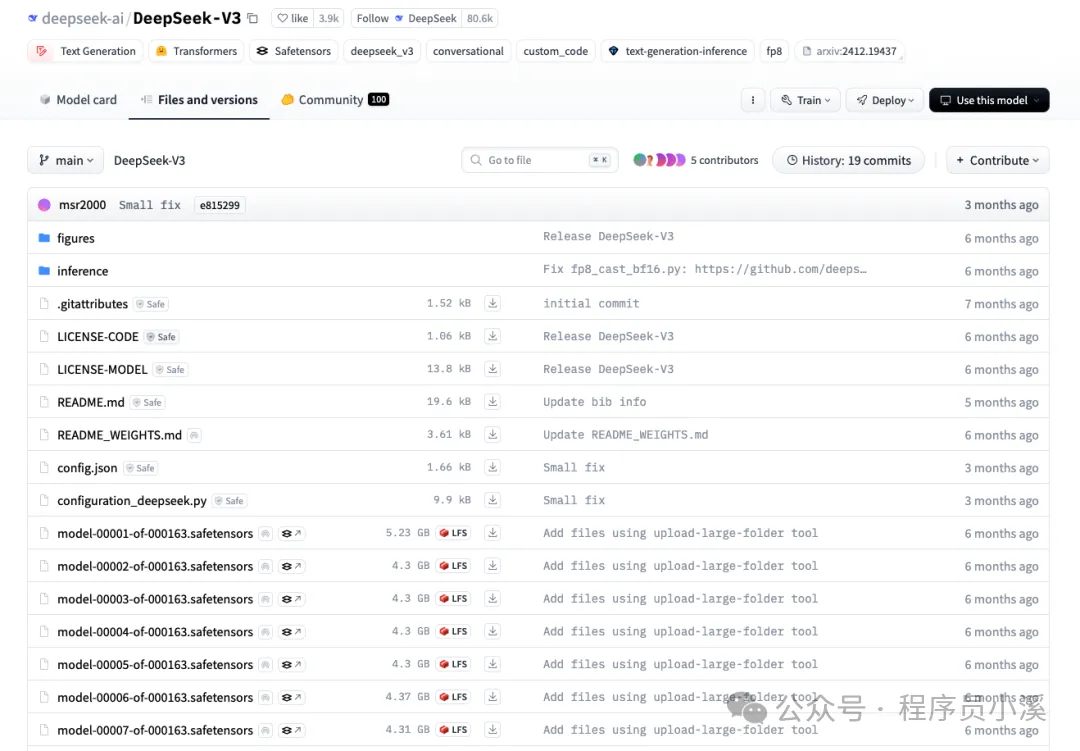Filter by the Safetensors tag
Image resolution: width=1080 pixels, height=751 pixels.
click(293, 51)
